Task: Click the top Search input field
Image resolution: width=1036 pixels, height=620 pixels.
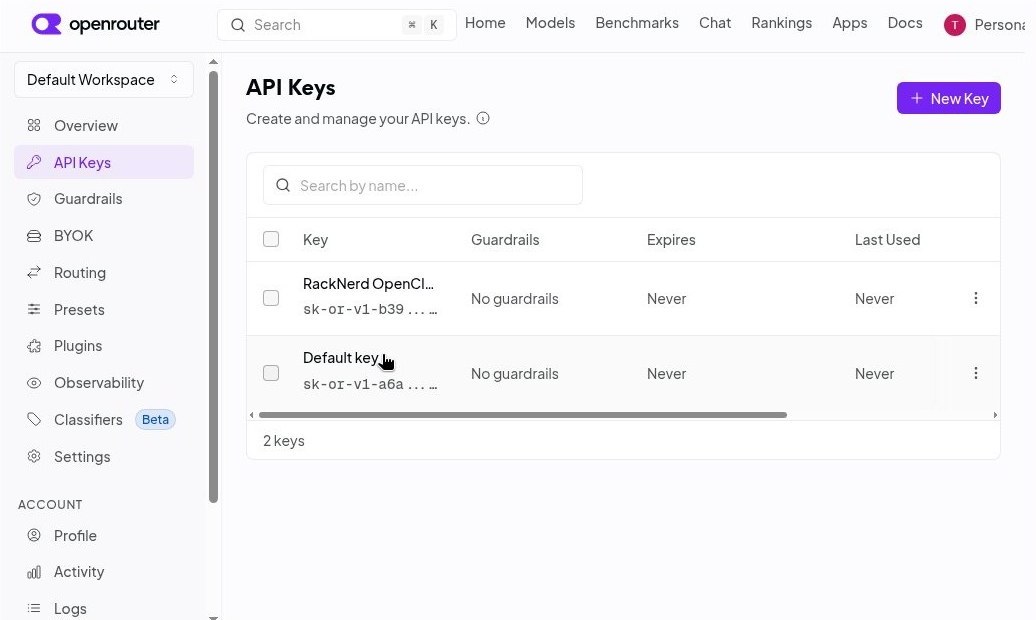Action: [336, 25]
